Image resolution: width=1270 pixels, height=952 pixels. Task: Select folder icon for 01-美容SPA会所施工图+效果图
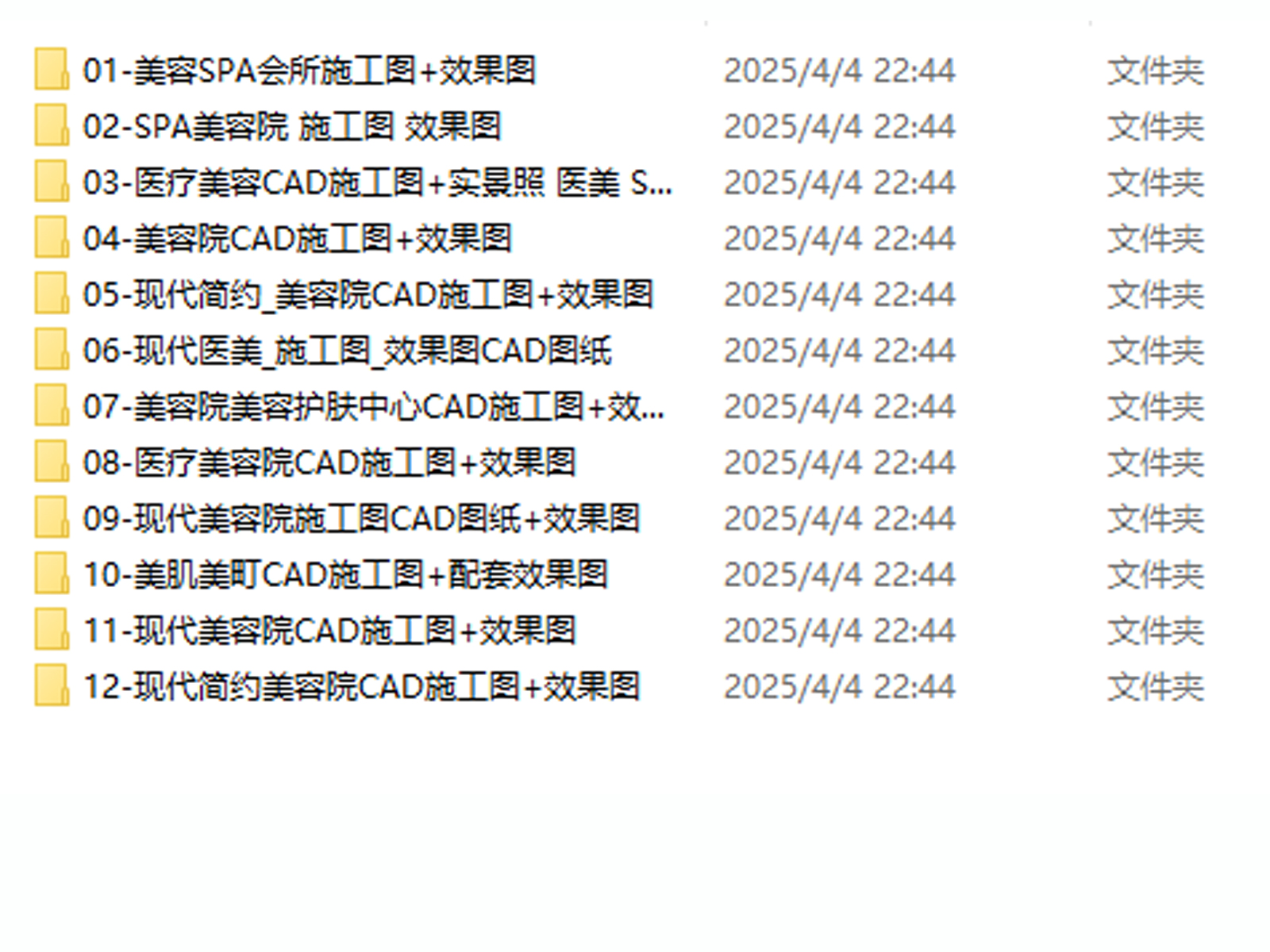pyautogui.click(x=52, y=70)
